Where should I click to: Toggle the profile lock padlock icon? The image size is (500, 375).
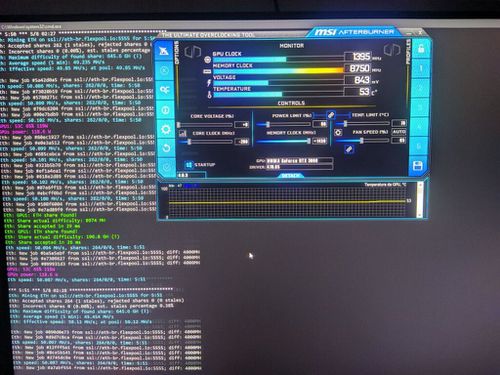point(421,49)
